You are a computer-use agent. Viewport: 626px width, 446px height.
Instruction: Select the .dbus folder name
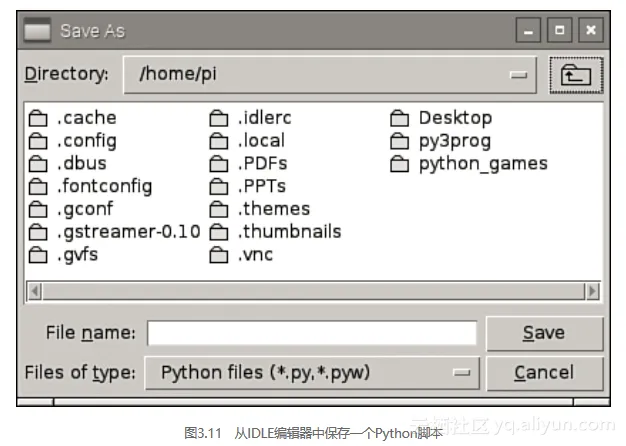pyautogui.click(x=82, y=164)
